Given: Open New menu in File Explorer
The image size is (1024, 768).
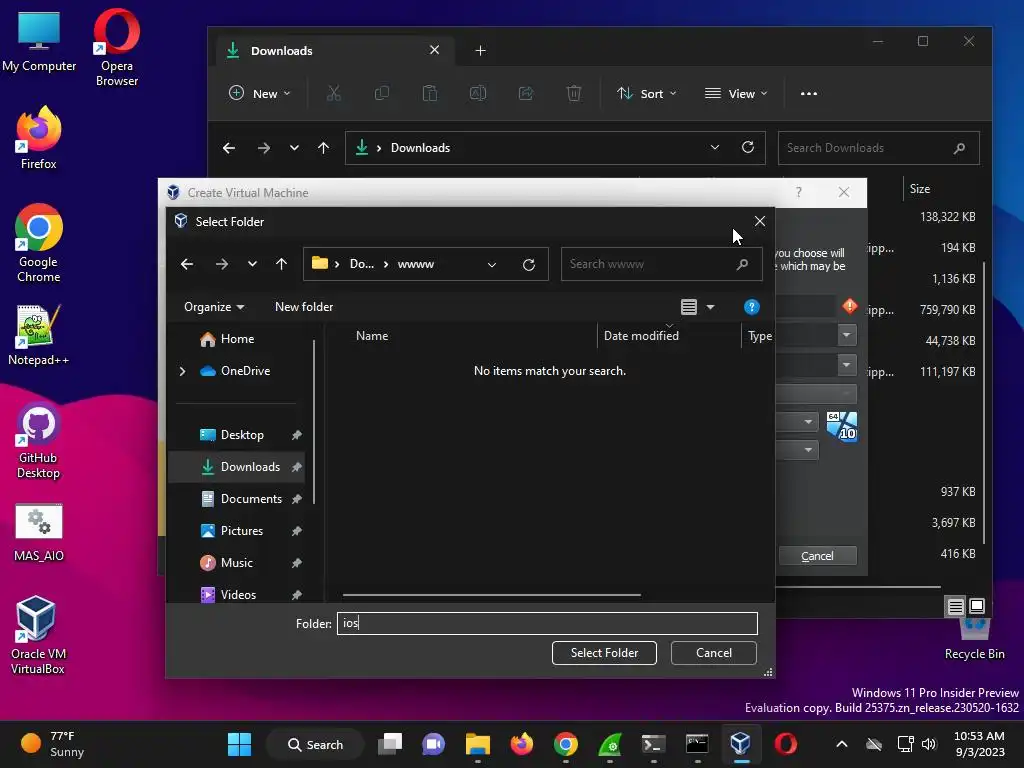Looking at the screenshot, I should coord(259,93).
